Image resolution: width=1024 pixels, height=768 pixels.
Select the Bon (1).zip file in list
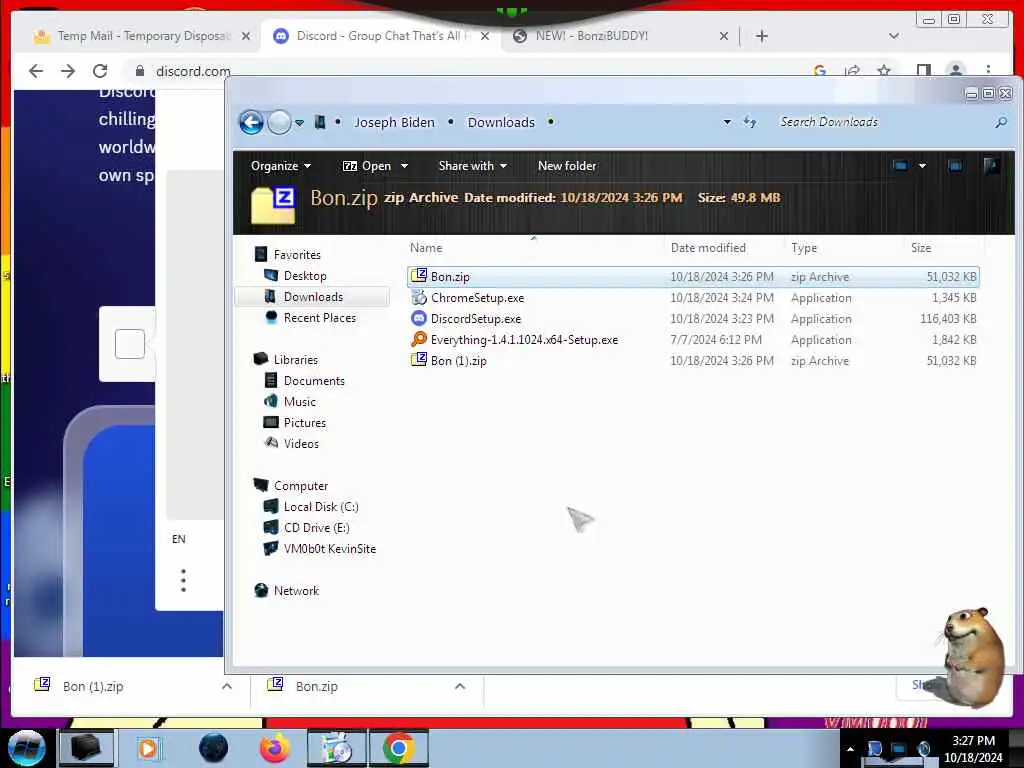(x=693, y=360)
